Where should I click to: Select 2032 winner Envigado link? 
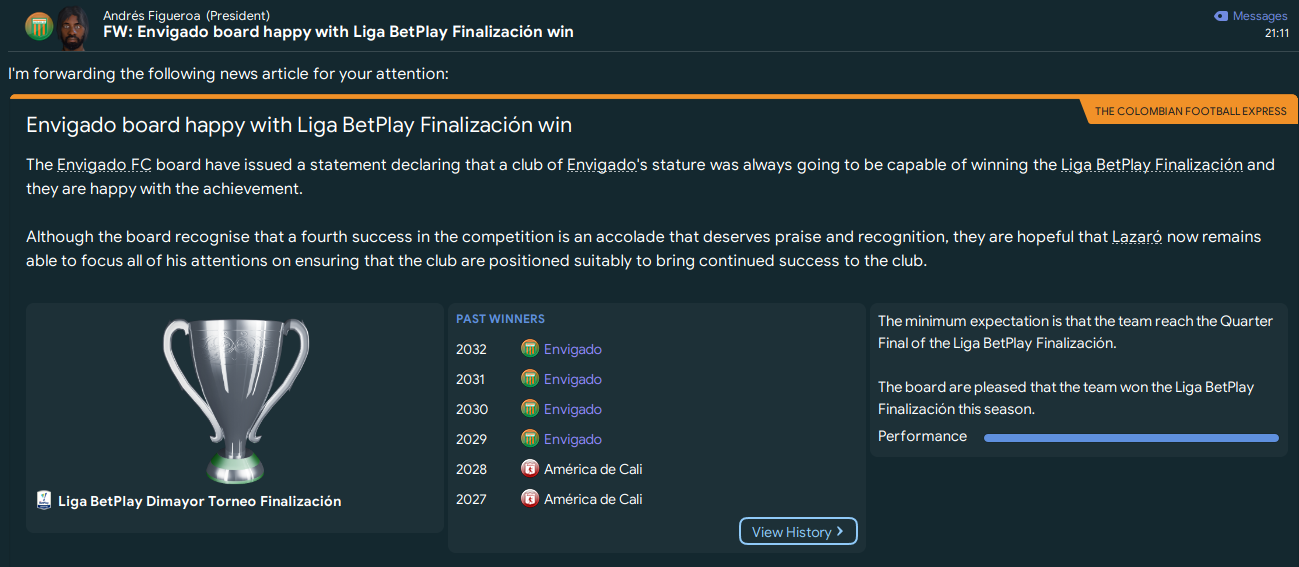click(x=573, y=349)
